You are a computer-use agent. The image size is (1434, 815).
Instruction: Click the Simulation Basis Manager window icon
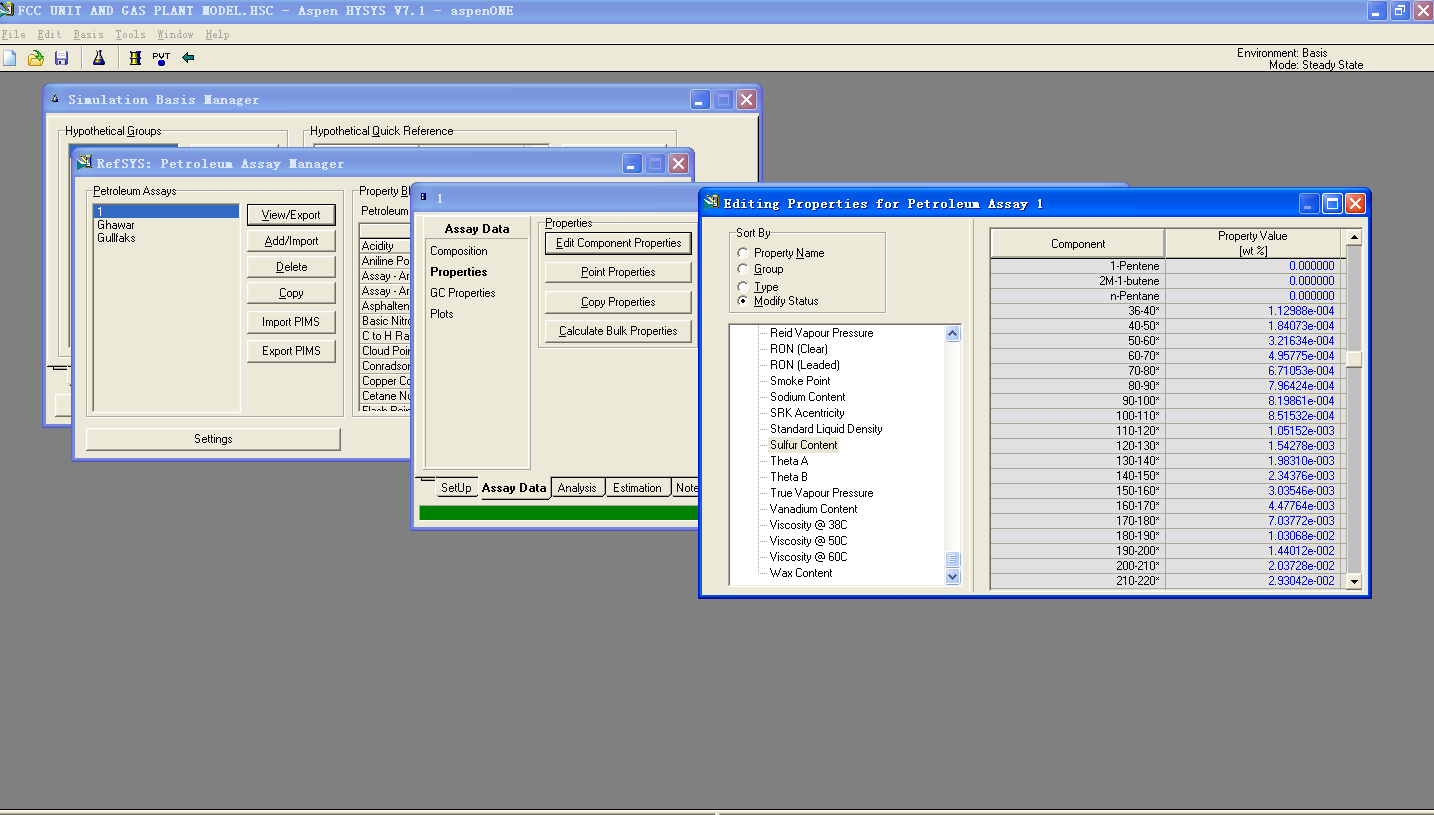click(55, 99)
